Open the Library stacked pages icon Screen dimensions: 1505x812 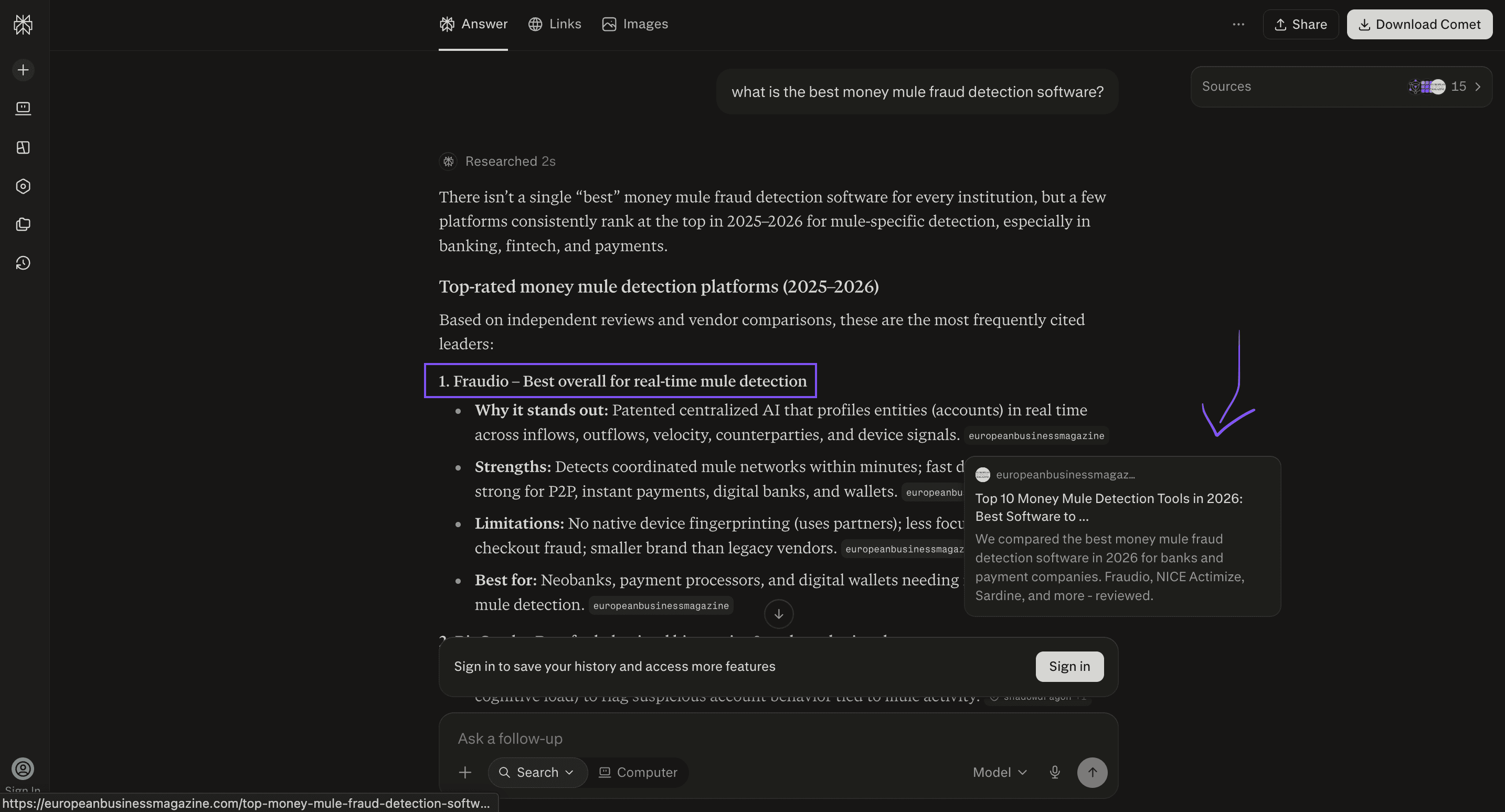point(23,225)
